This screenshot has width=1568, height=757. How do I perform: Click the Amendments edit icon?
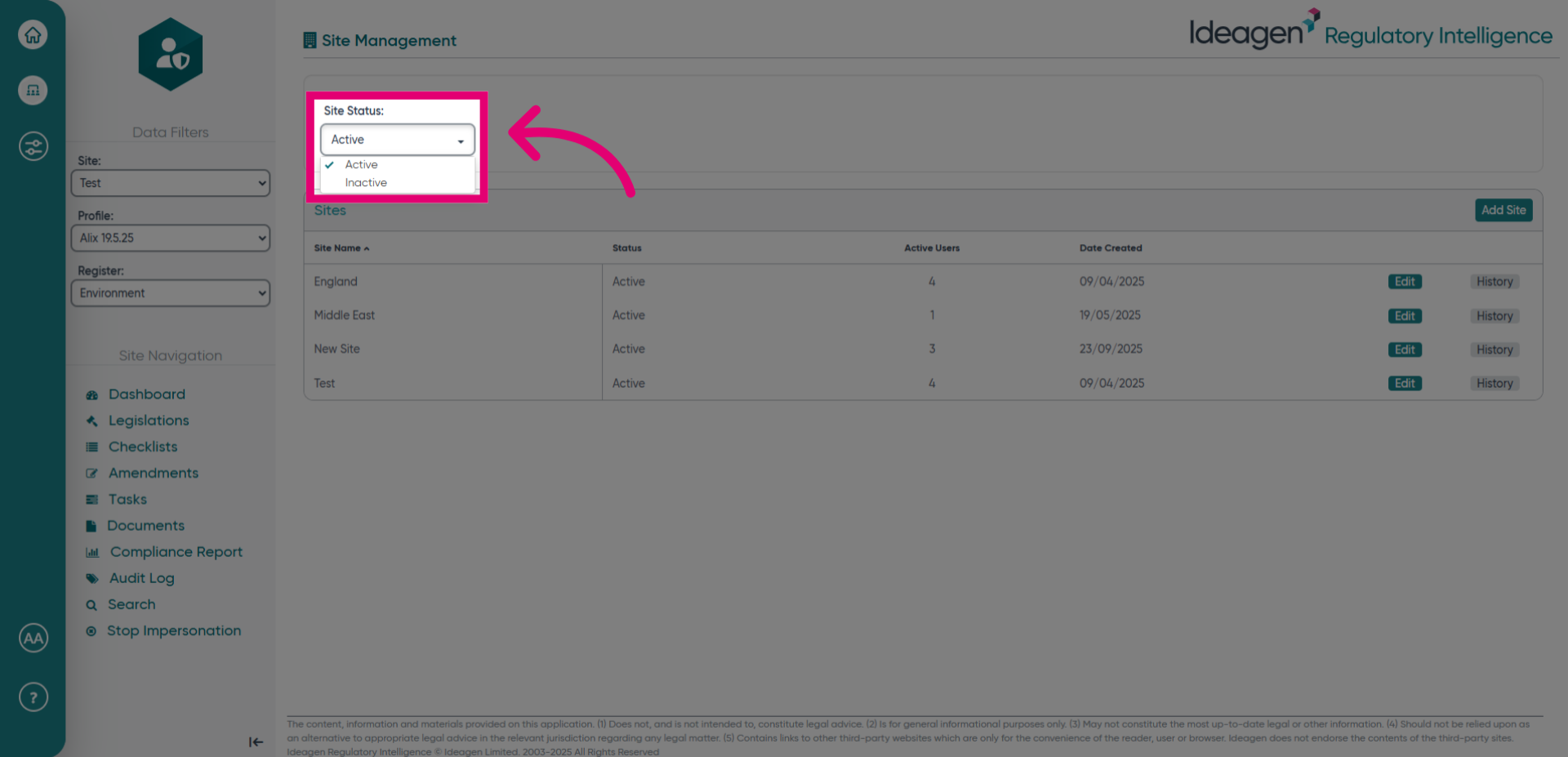[92, 474]
